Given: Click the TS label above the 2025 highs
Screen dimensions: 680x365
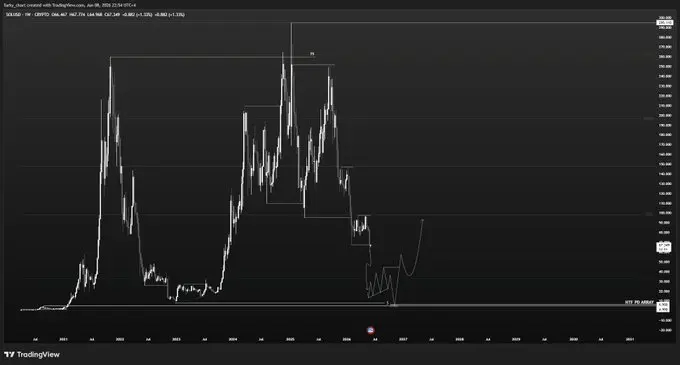Looking at the screenshot, I should coord(312,54).
